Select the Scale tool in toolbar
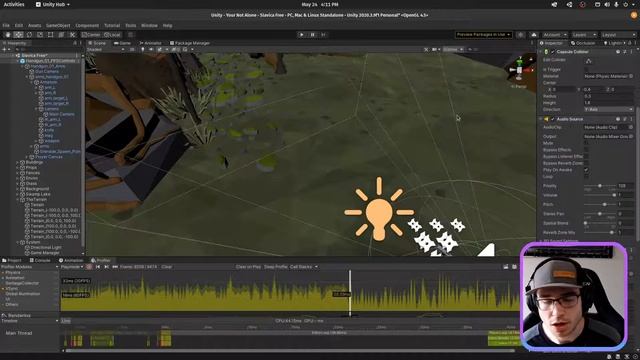 coord(40,35)
